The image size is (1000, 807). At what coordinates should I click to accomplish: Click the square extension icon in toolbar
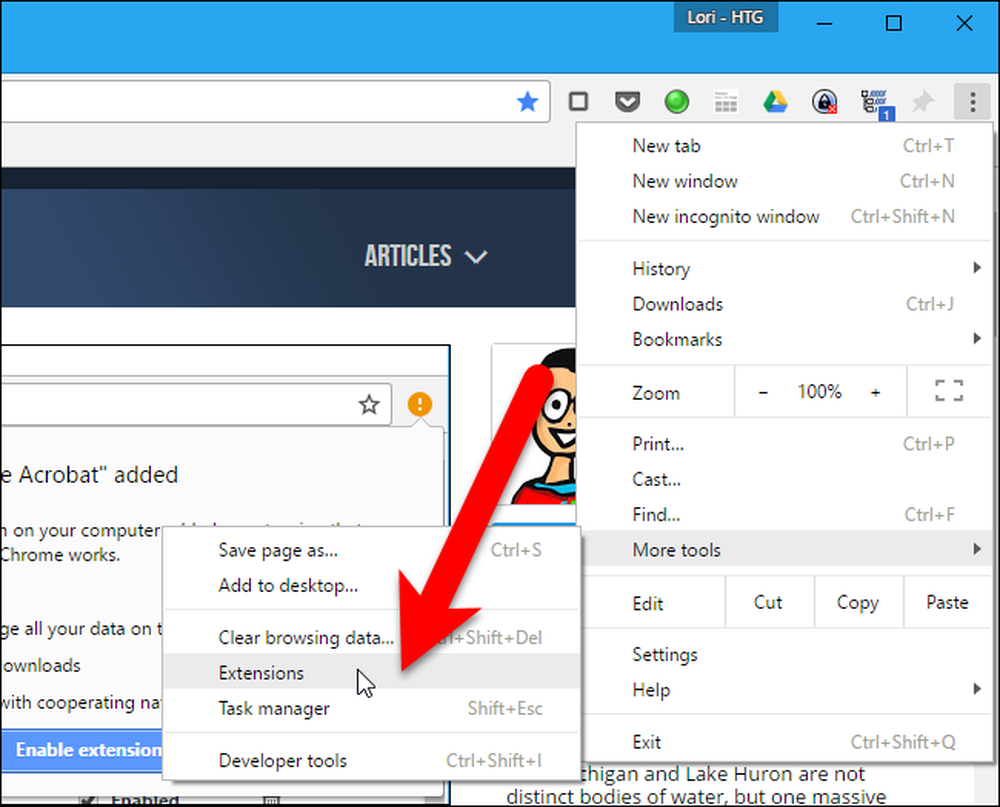click(578, 101)
